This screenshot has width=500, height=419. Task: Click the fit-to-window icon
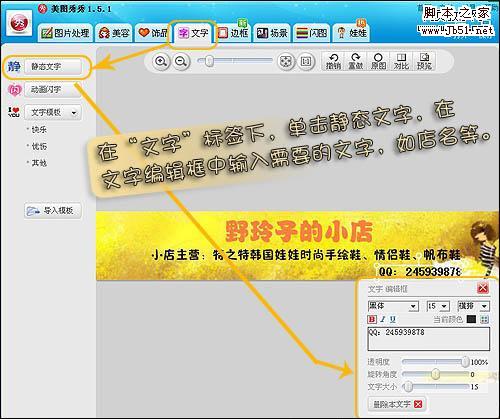coord(286,62)
